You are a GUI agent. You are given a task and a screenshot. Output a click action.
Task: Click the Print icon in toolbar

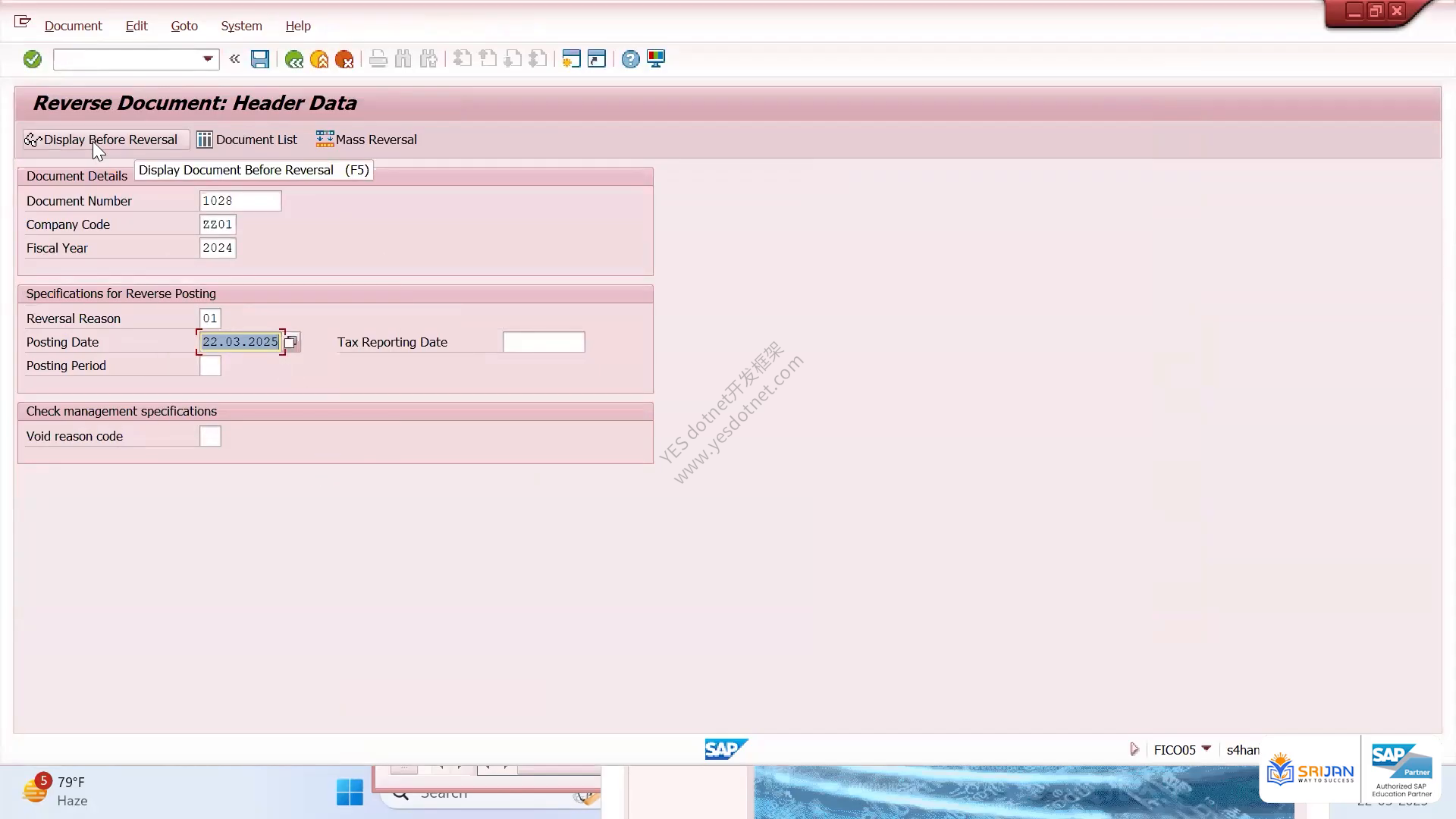(x=378, y=59)
